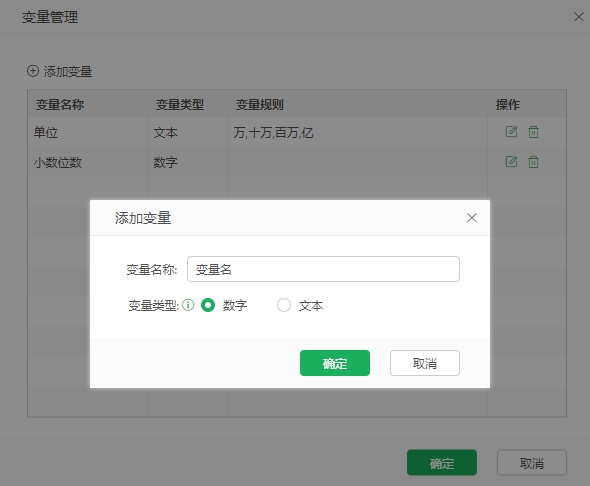Focus the 变量名称 input field
Image resolution: width=590 pixels, height=486 pixels.
click(323, 269)
